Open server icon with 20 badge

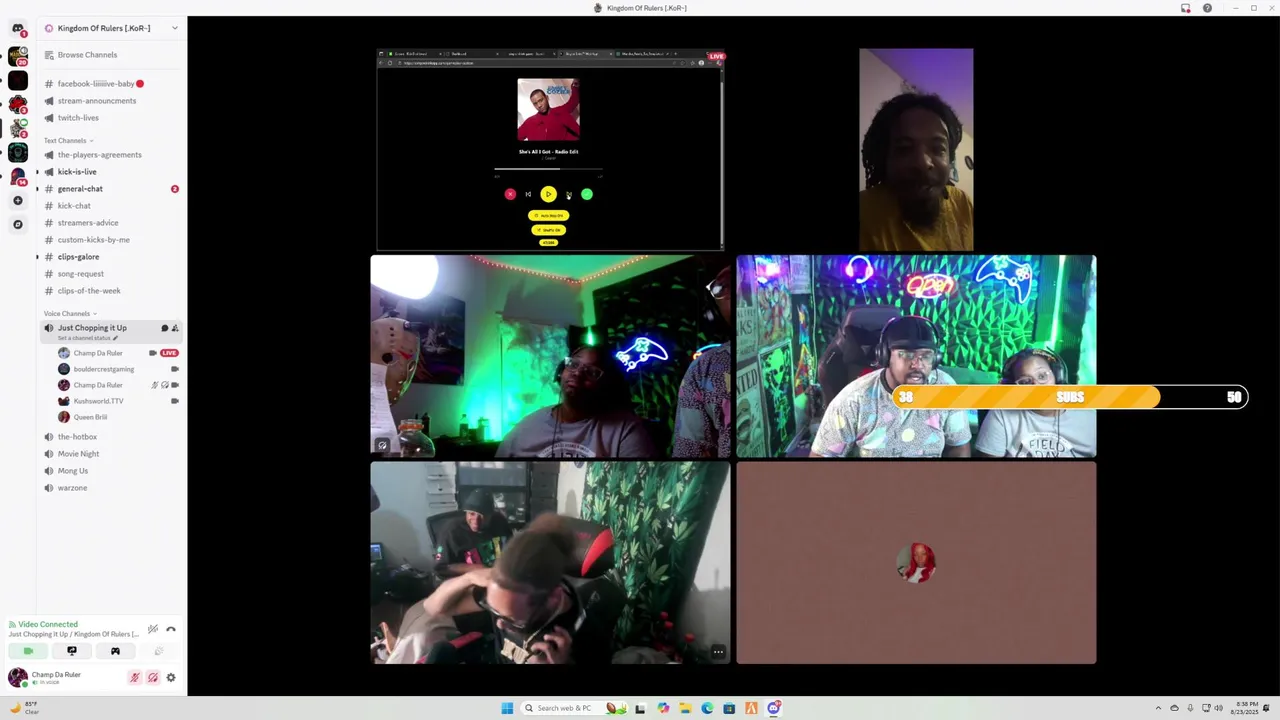(x=18, y=56)
